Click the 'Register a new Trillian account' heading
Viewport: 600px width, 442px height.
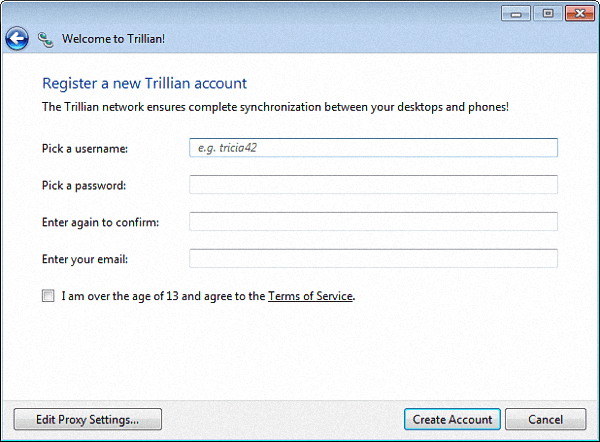click(143, 83)
